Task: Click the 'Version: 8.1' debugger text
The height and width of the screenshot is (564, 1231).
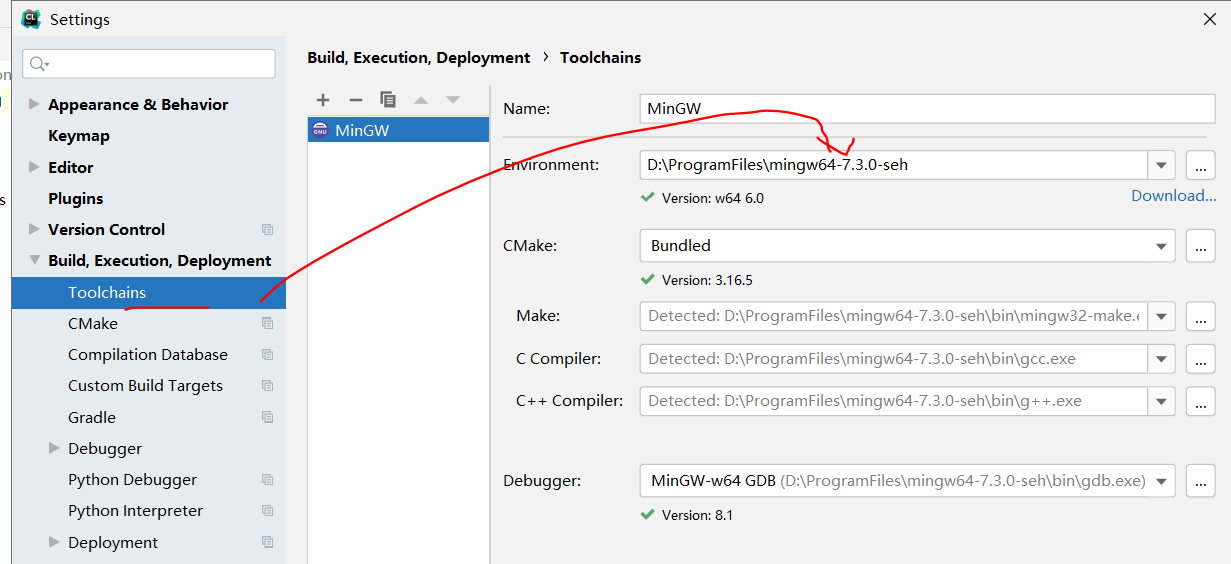Action: [x=697, y=516]
